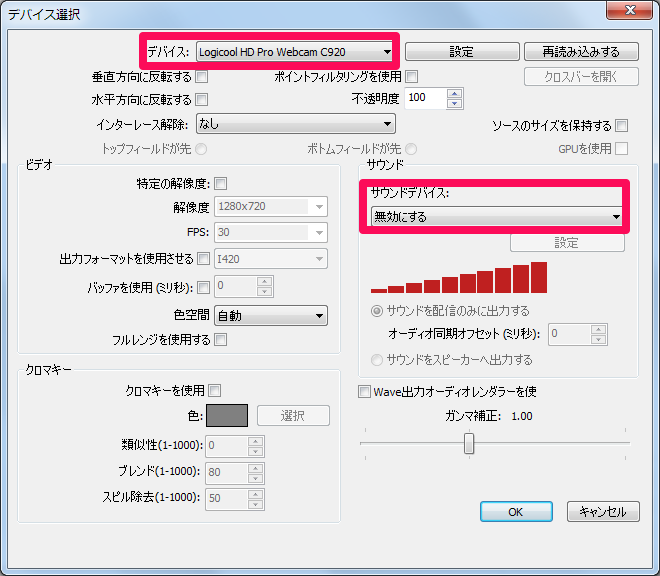This screenshot has height=576, width=660.
Task: Open the output format dropdown showing I420
Action: click(271, 259)
